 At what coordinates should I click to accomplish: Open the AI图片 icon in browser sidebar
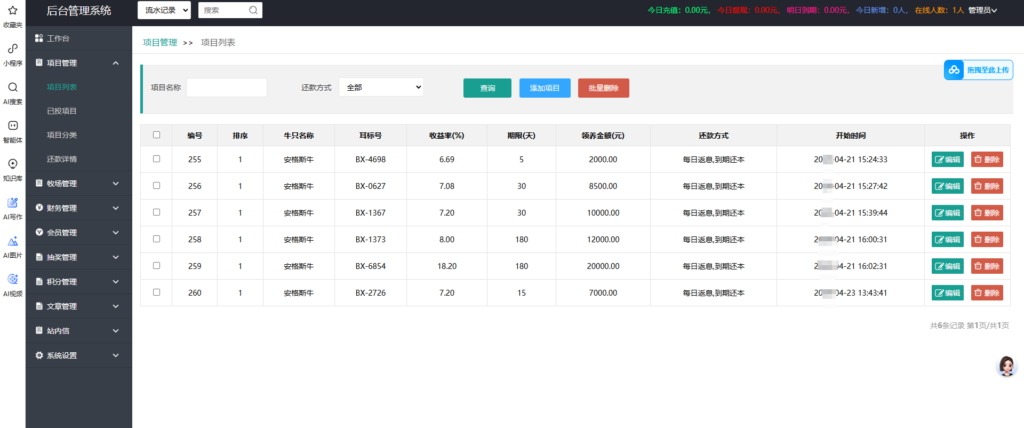[x=12, y=240]
